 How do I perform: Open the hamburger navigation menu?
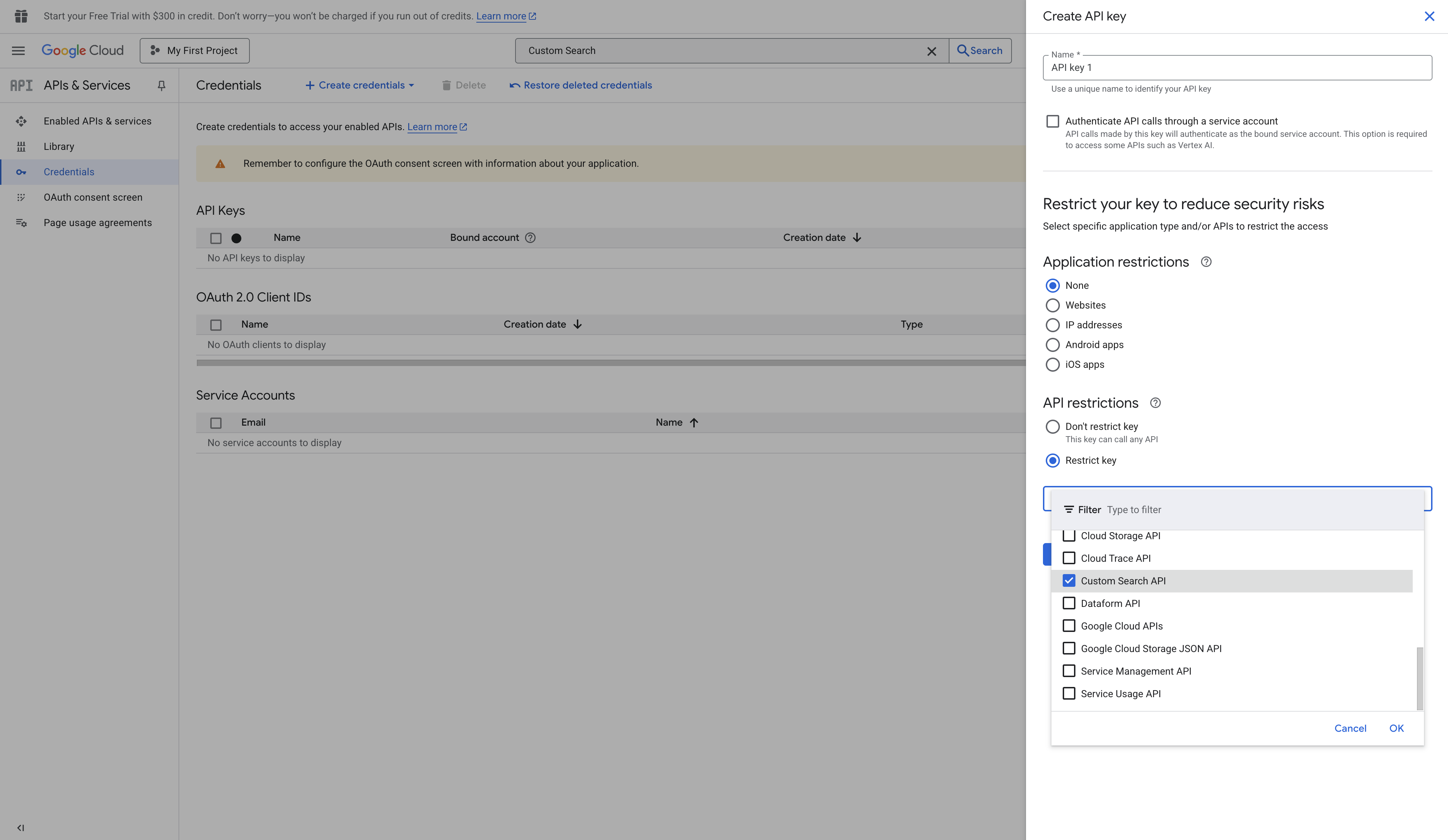pos(18,50)
